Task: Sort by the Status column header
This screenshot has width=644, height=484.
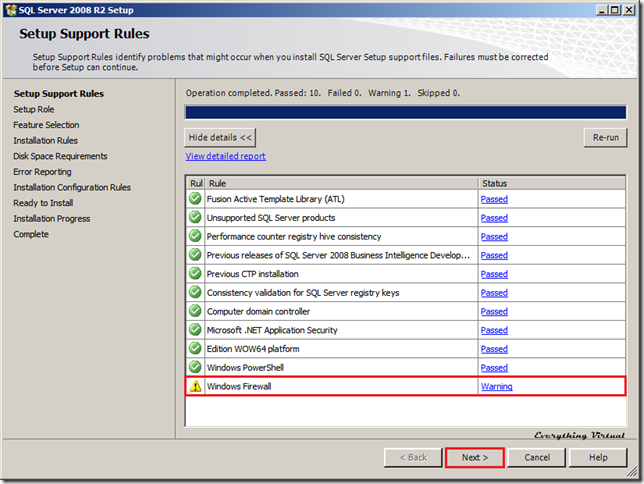Action: pos(552,183)
